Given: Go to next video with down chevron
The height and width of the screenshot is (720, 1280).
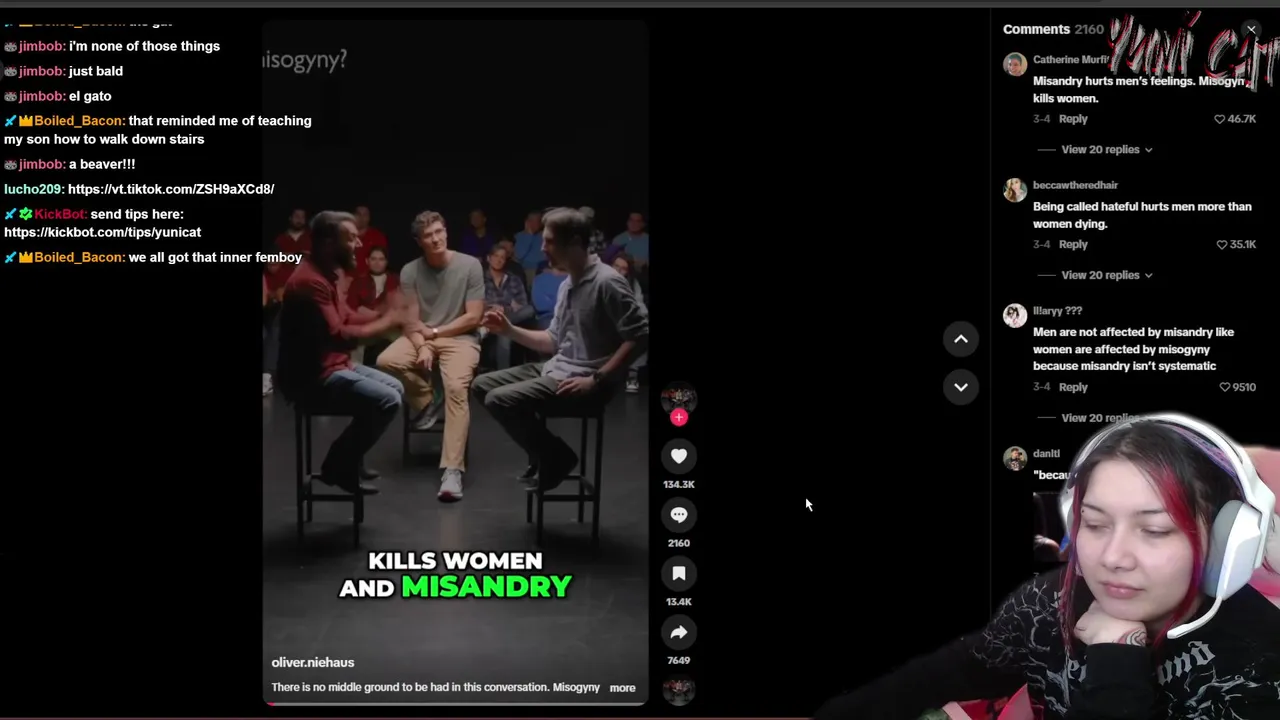Looking at the screenshot, I should pyautogui.click(x=961, y=387).
